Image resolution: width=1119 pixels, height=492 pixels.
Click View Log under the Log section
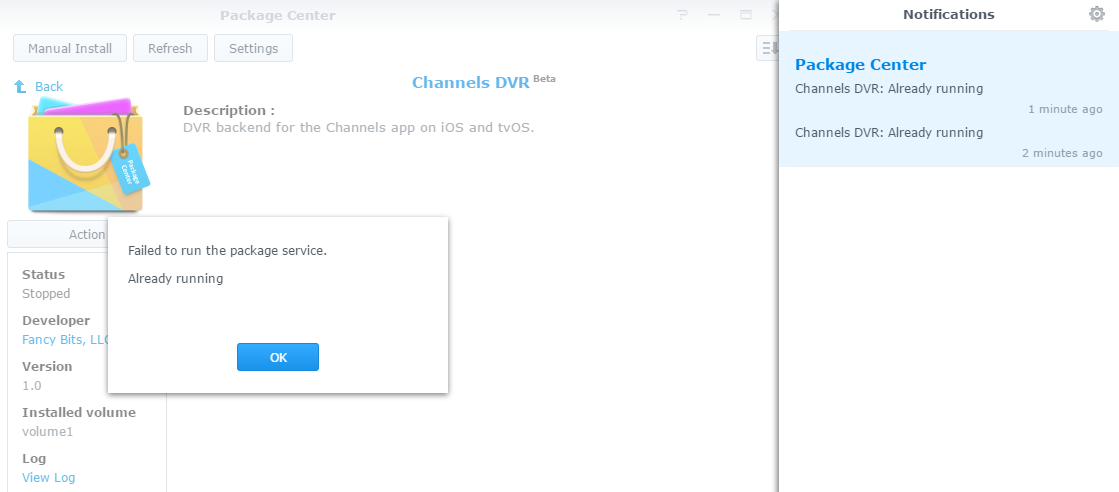[x=48, y=478]
